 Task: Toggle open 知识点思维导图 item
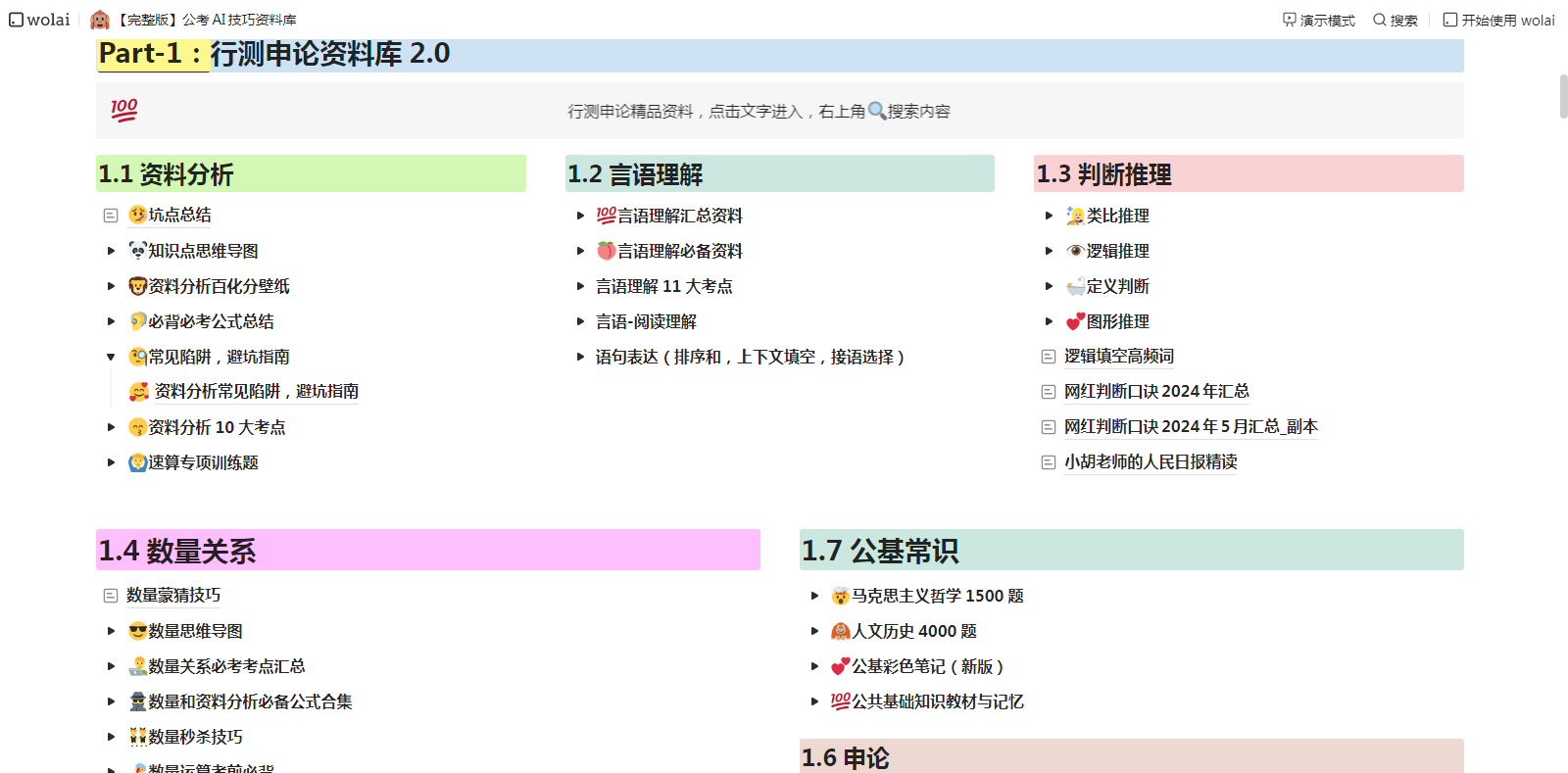(111, 251)
